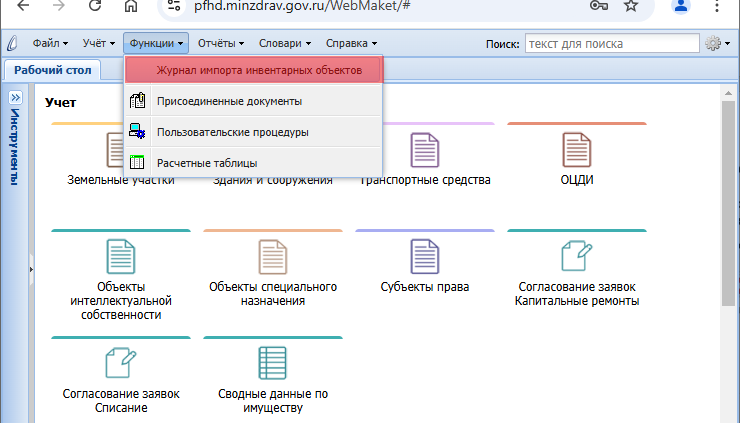
Task: Open the Транспортные средства document icon
Action: click(x=425, y=150)
